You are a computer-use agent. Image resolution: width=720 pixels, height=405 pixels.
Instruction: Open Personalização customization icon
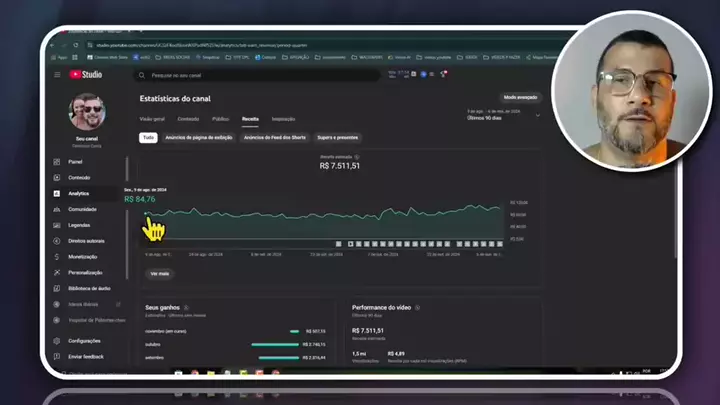click(x=58, y=272)
